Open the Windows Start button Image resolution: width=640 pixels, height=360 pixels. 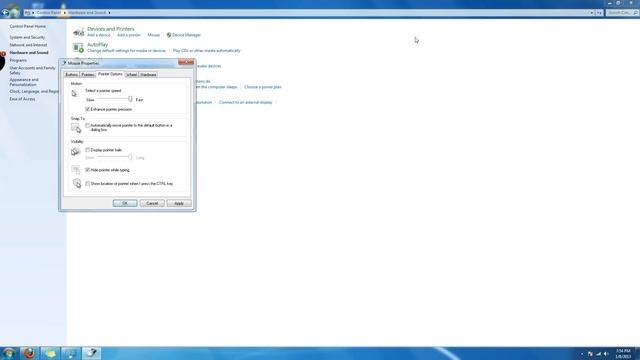click(9, 353)
